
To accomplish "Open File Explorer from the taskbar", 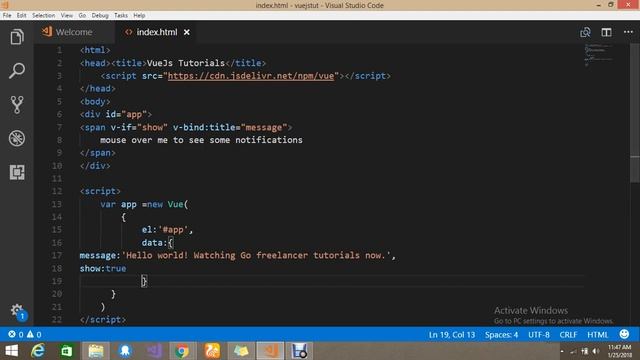I will 96,351.
